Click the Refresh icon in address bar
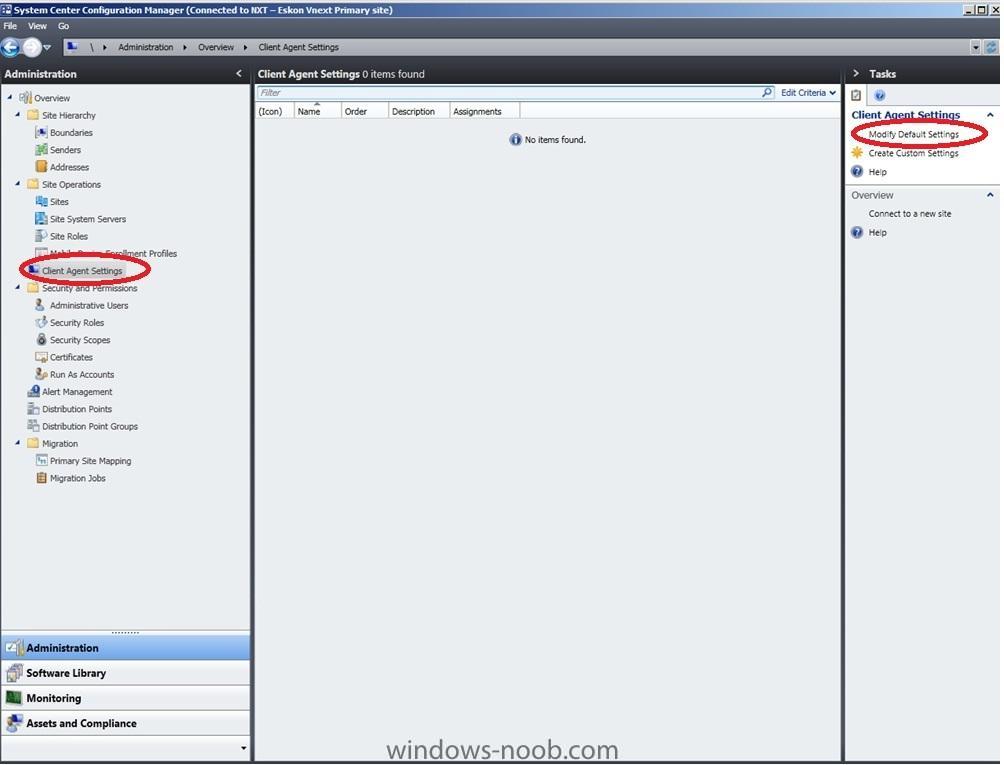The width and height of the screenshot is (1004, 765). [x=991, y=47]
